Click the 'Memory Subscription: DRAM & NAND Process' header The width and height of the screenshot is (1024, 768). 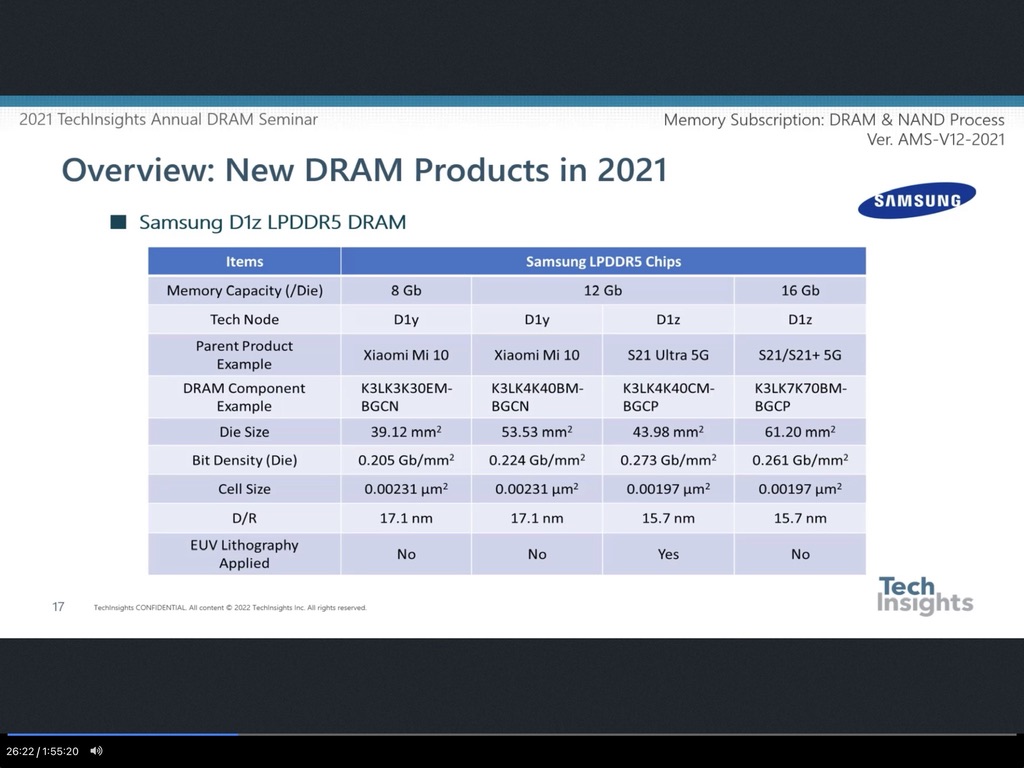coord(834,120)
